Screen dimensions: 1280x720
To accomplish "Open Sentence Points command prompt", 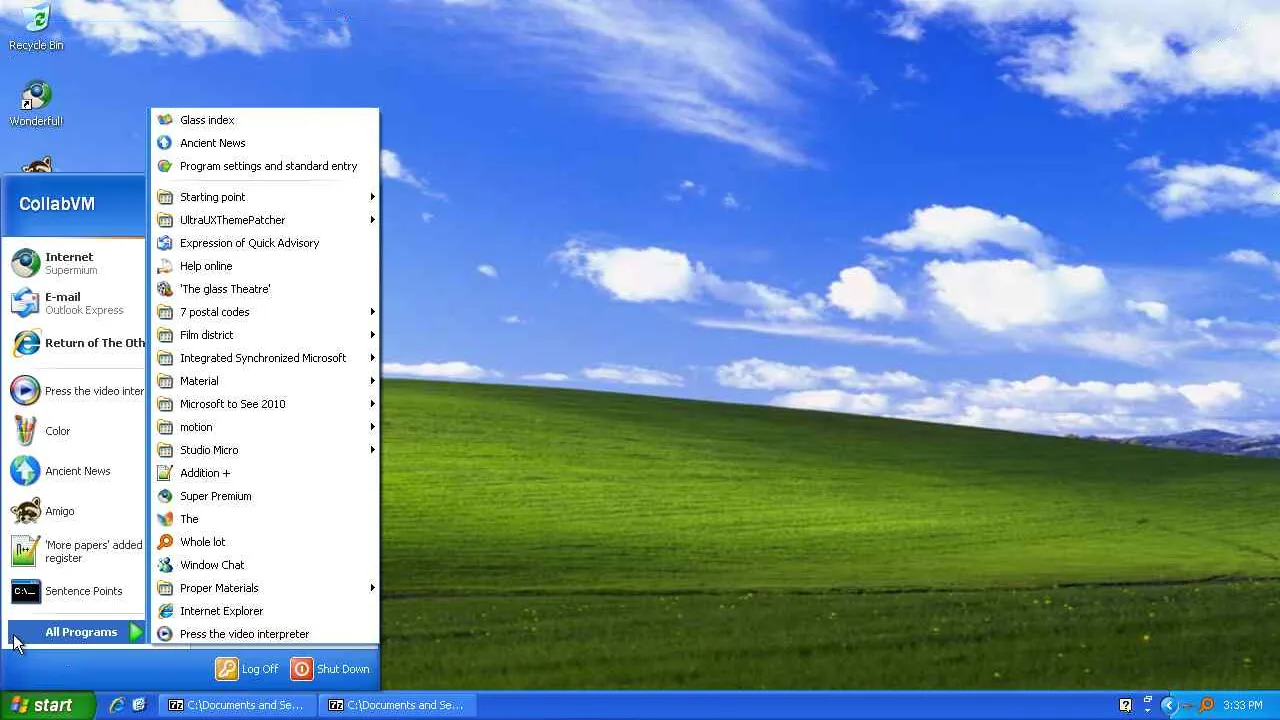I will (x=77, y=591).
